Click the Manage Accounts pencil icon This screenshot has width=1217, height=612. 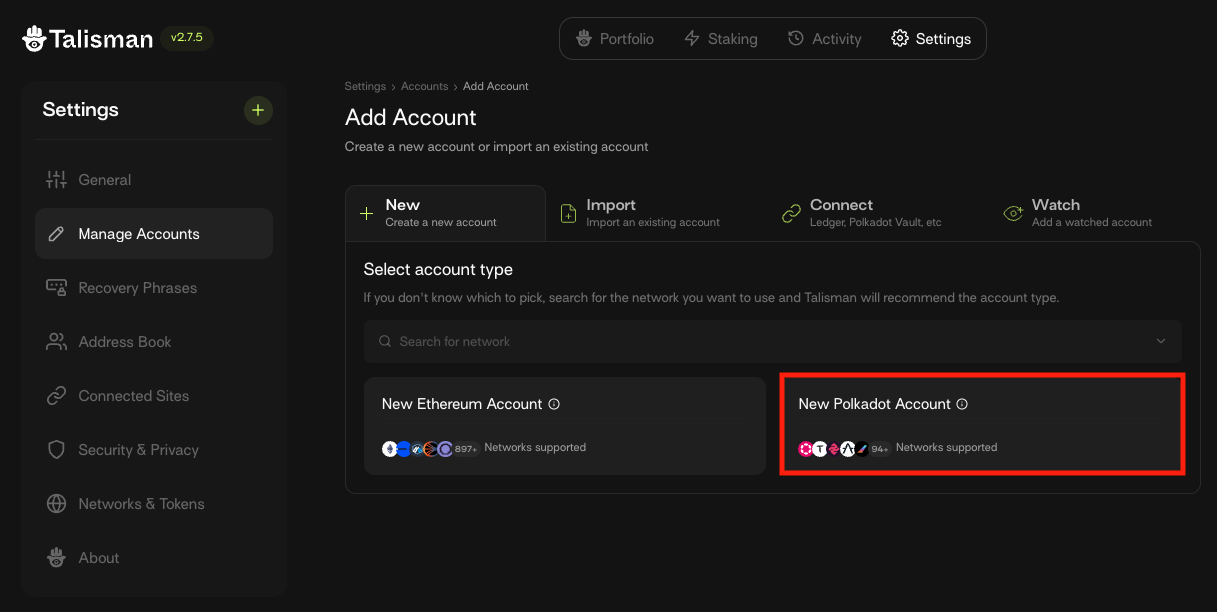(57, 234)
